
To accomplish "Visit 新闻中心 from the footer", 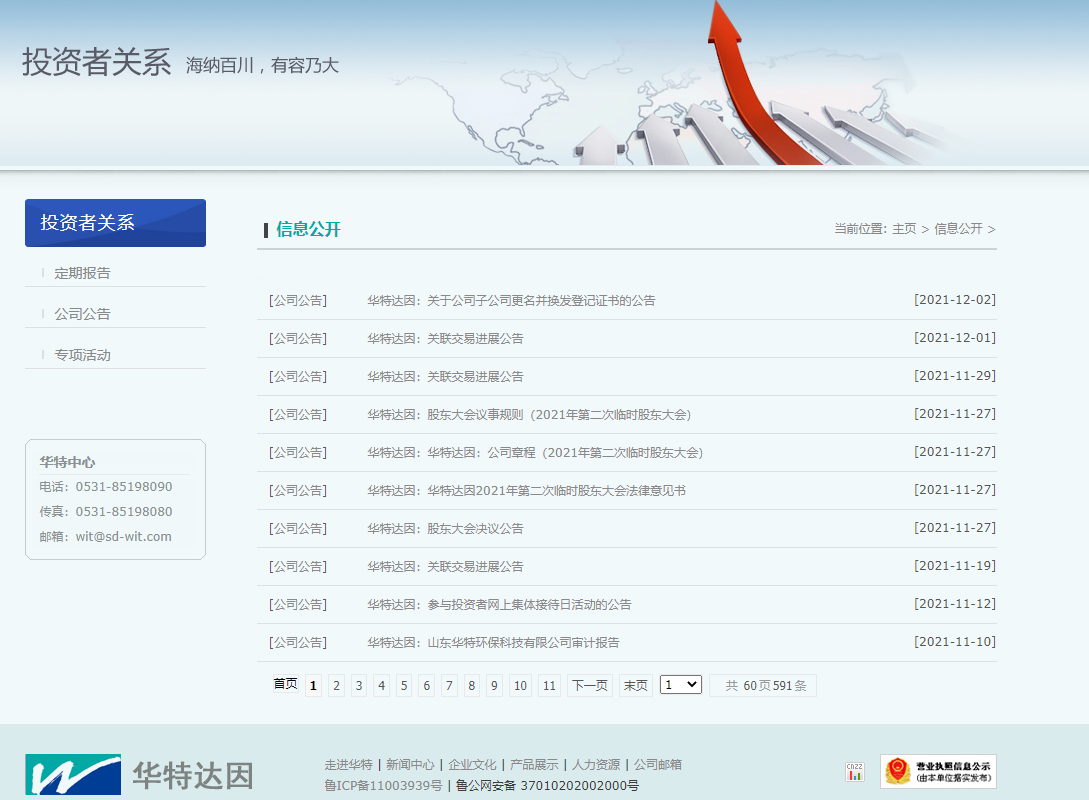I will [410, 765].
